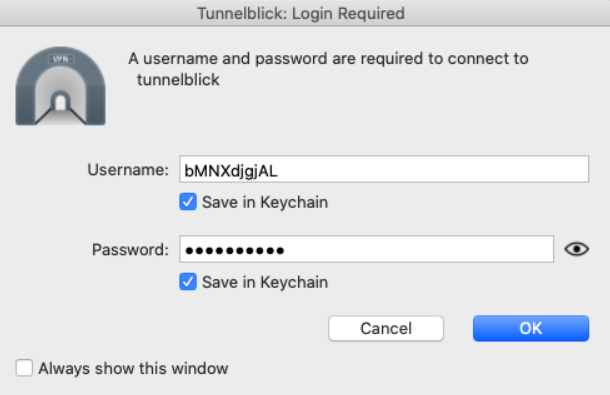Screen dimensions: 610x395
Task: Click the 'Always show this window' label text
Action: point(133,368)
